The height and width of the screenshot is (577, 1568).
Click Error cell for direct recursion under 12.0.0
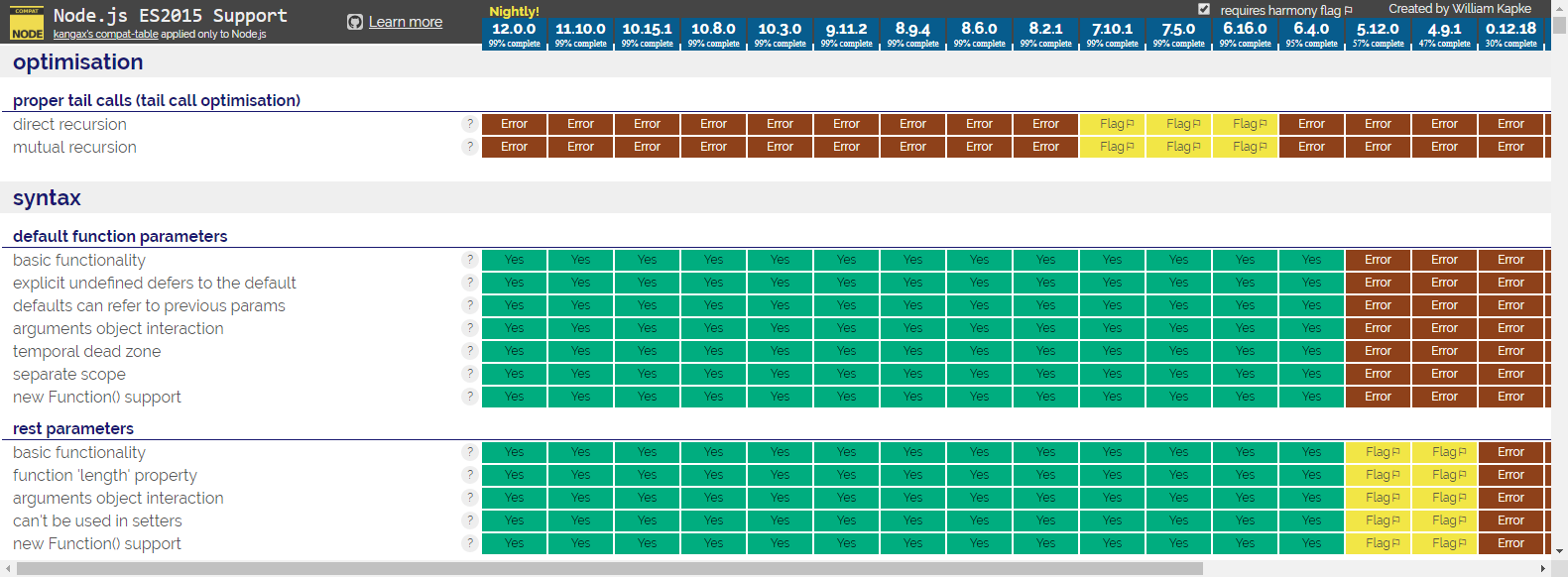514,124
